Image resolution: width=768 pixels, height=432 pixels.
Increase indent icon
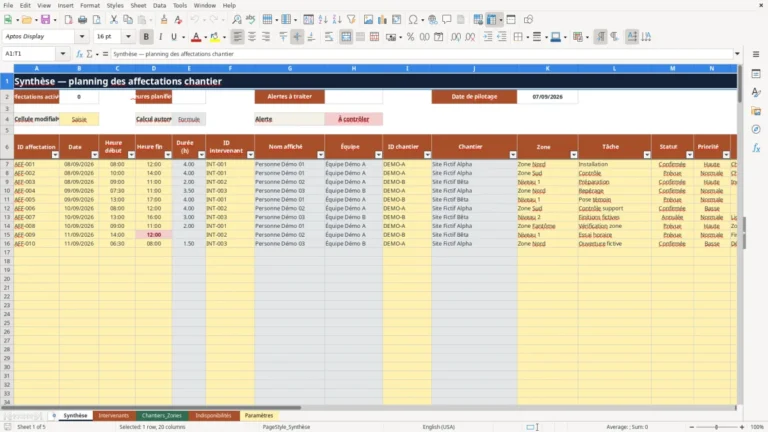pos(488,37)
